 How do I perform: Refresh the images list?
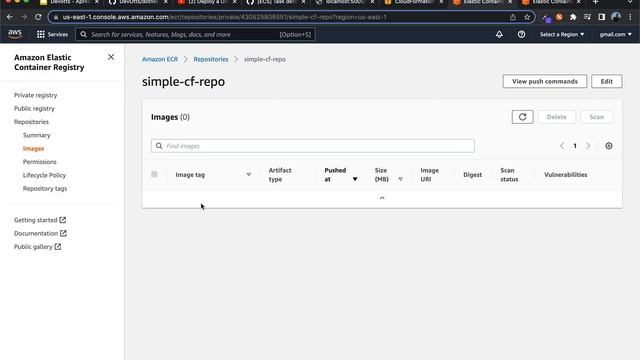522,117
